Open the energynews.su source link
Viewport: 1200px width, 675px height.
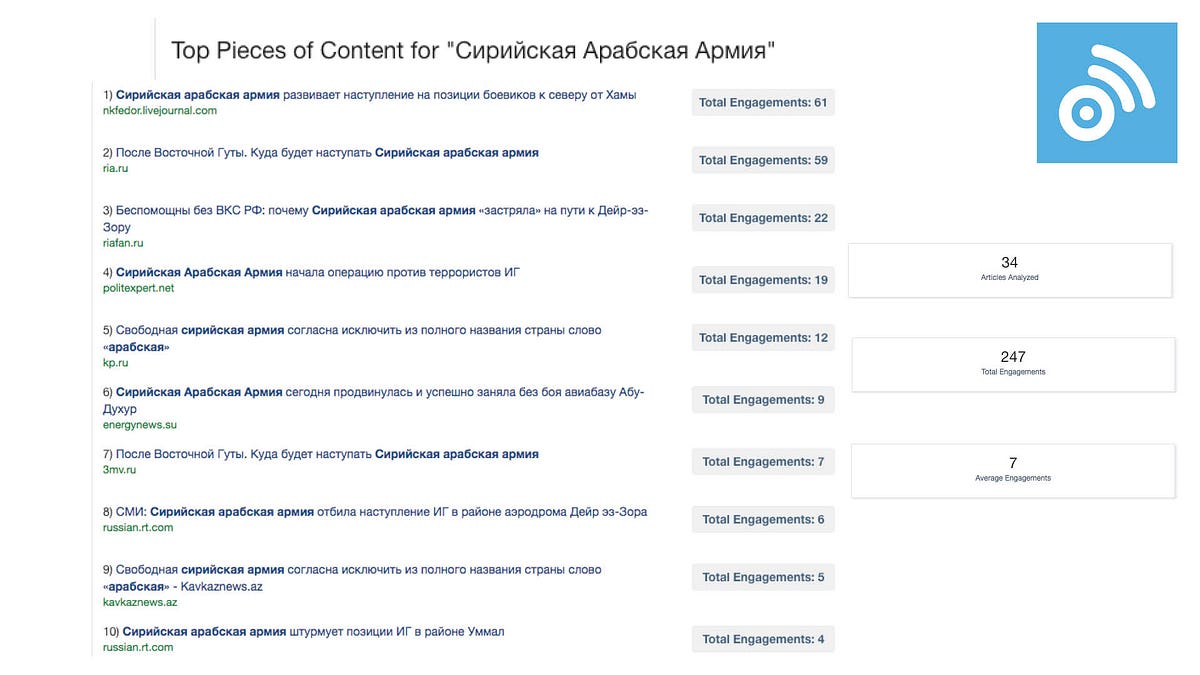[140, 425]
